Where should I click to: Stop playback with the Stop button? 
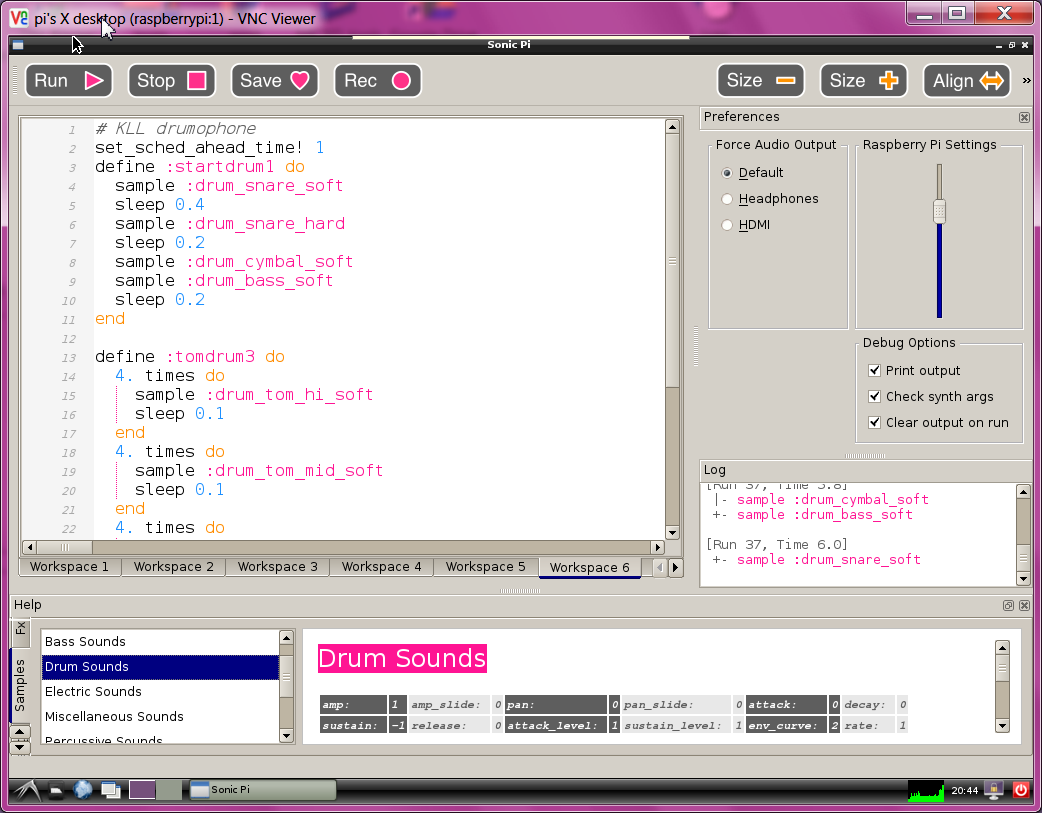(x=171, y=81)
